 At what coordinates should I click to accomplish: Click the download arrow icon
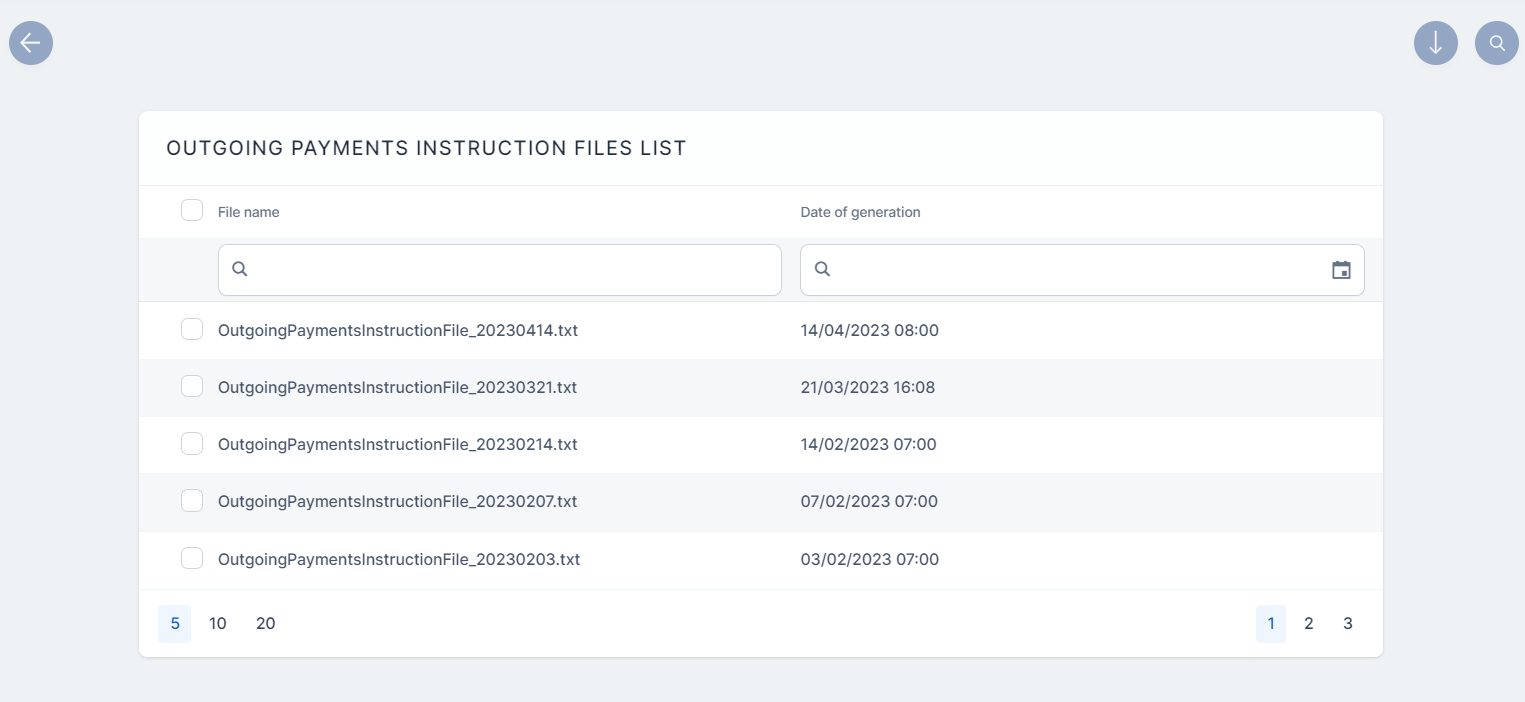coord(1435,43)
